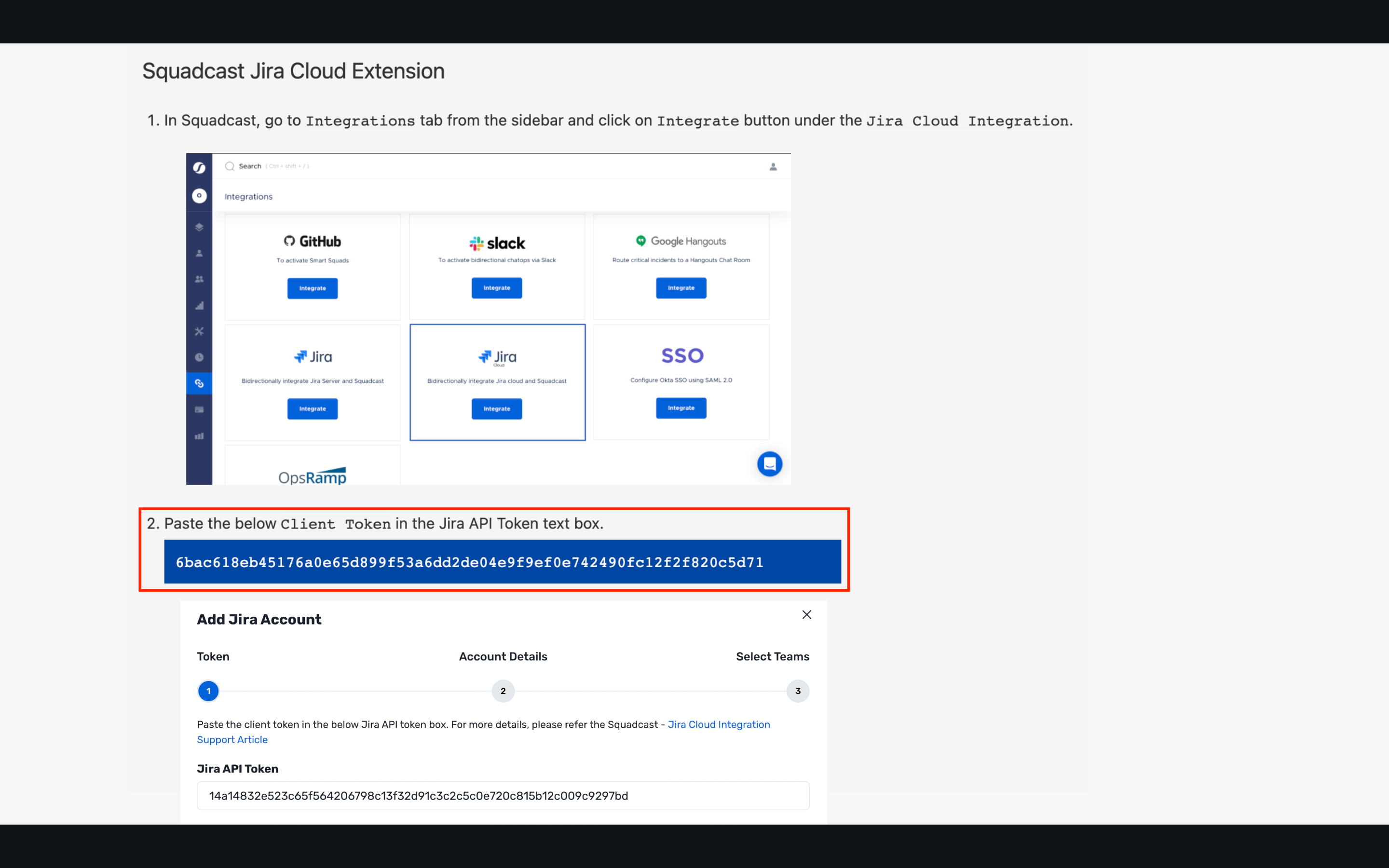Screen dimensions: 1389x868
Task: Open the single-user profile sidebar icon
Action: click(199, 253)
